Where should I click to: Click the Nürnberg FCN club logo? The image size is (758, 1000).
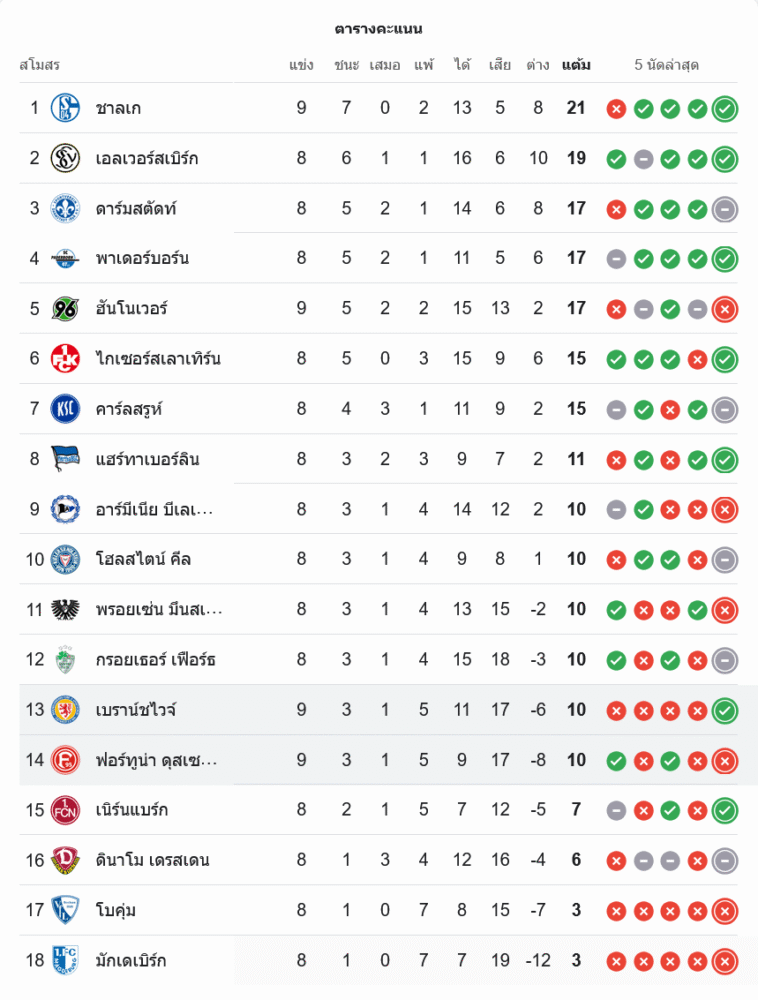(x=65, y=810)
